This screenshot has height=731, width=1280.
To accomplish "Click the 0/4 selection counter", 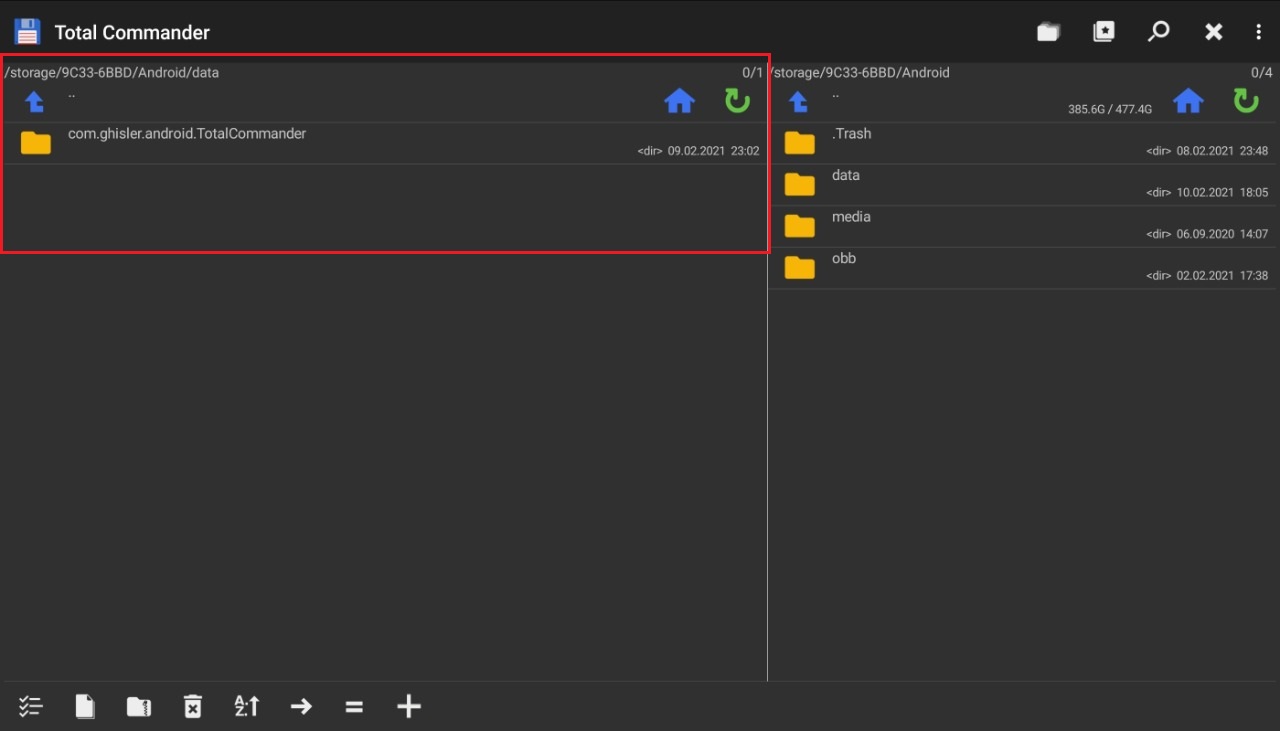I will click(1261, 72).
